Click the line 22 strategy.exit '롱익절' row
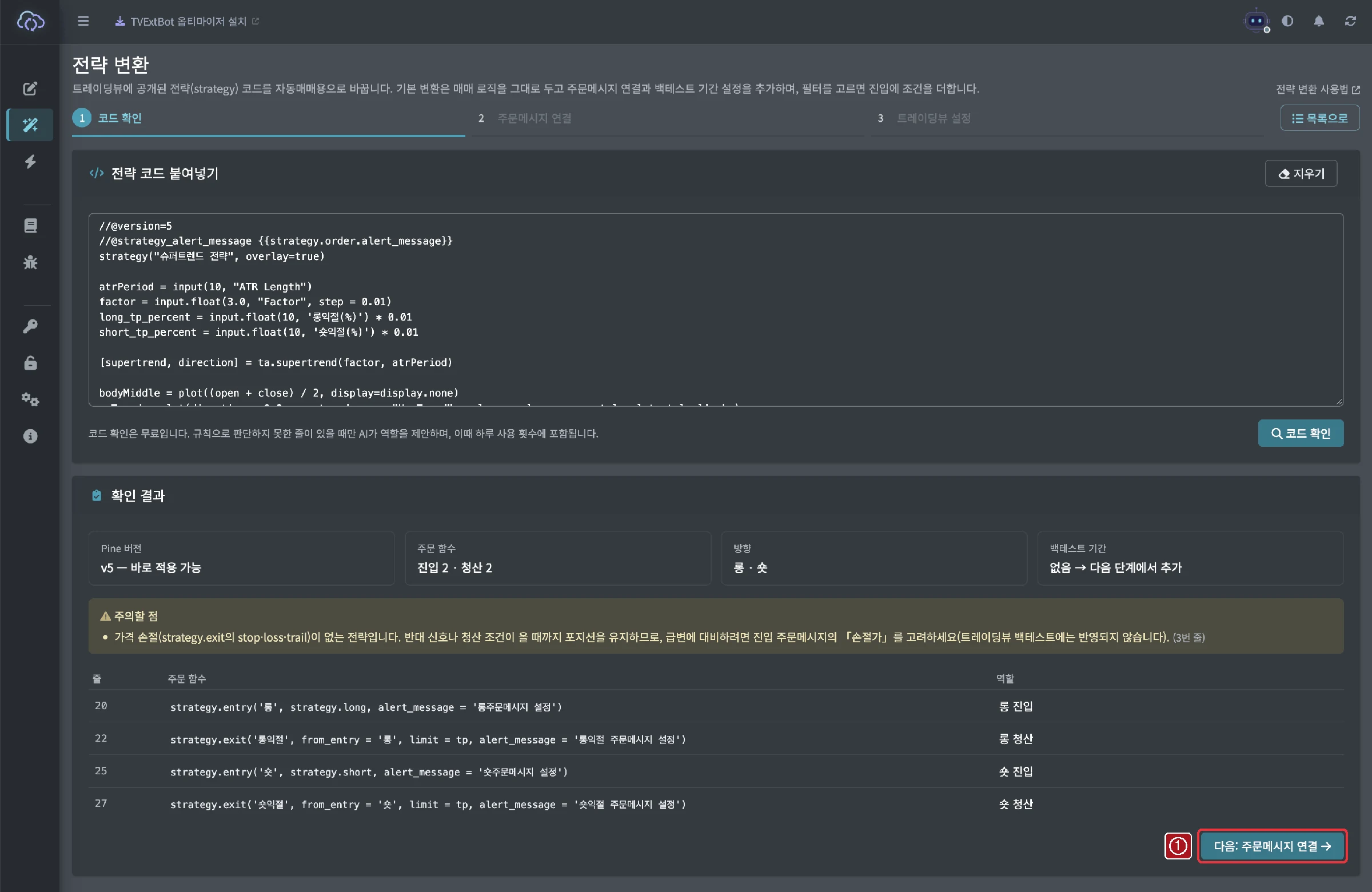The height and width of the screenshot is (892, 1372). coord(715,739)
